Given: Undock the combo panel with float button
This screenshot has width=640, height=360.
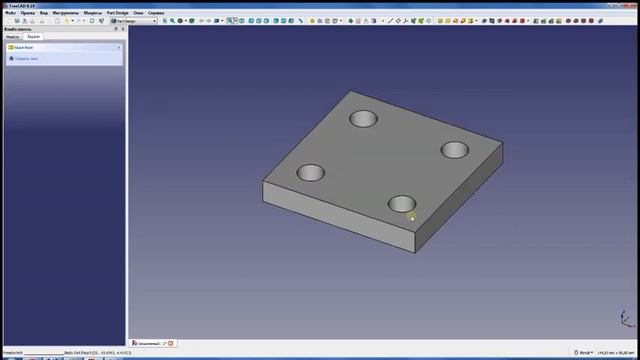Looking at the screenshot, I should [x=116, y=29].
